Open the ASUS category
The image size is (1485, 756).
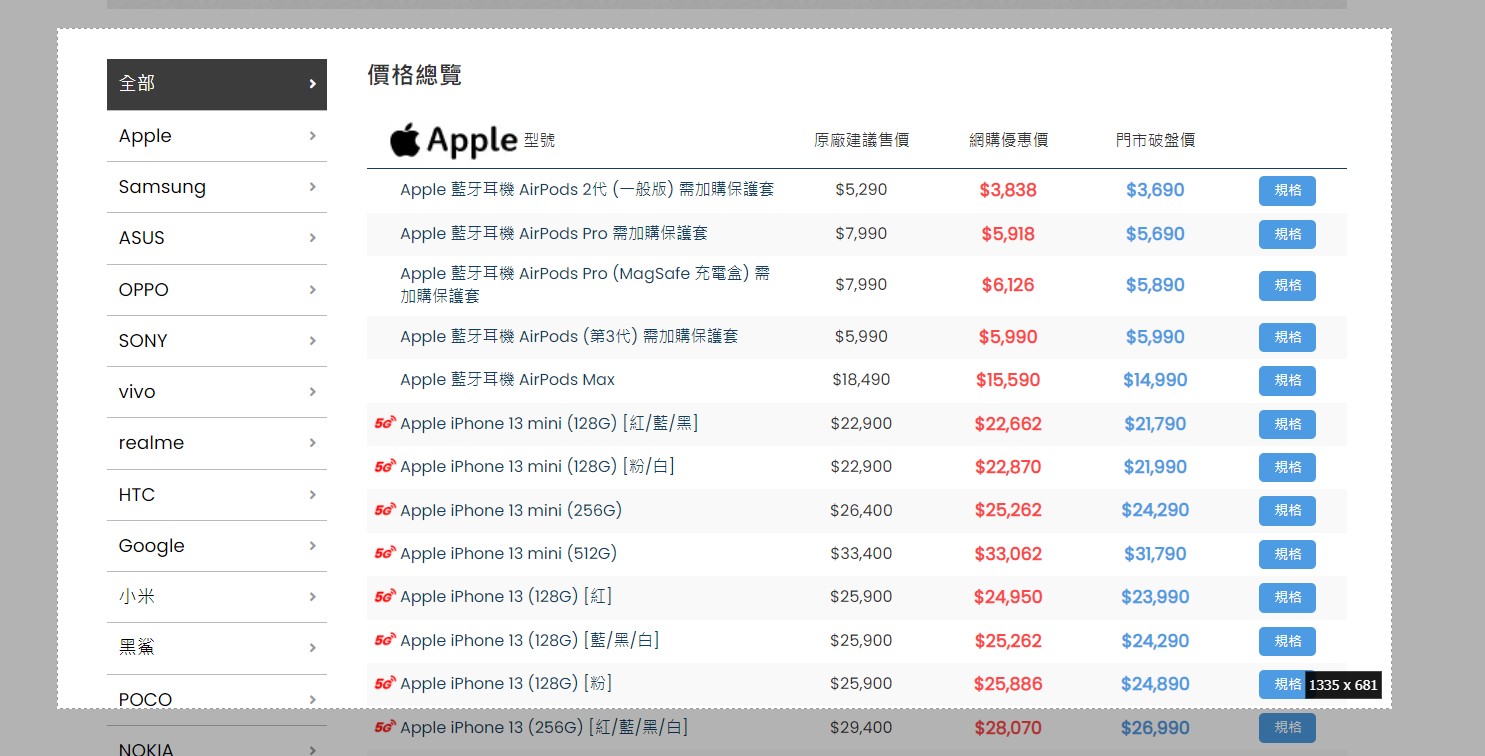(217, 238)
